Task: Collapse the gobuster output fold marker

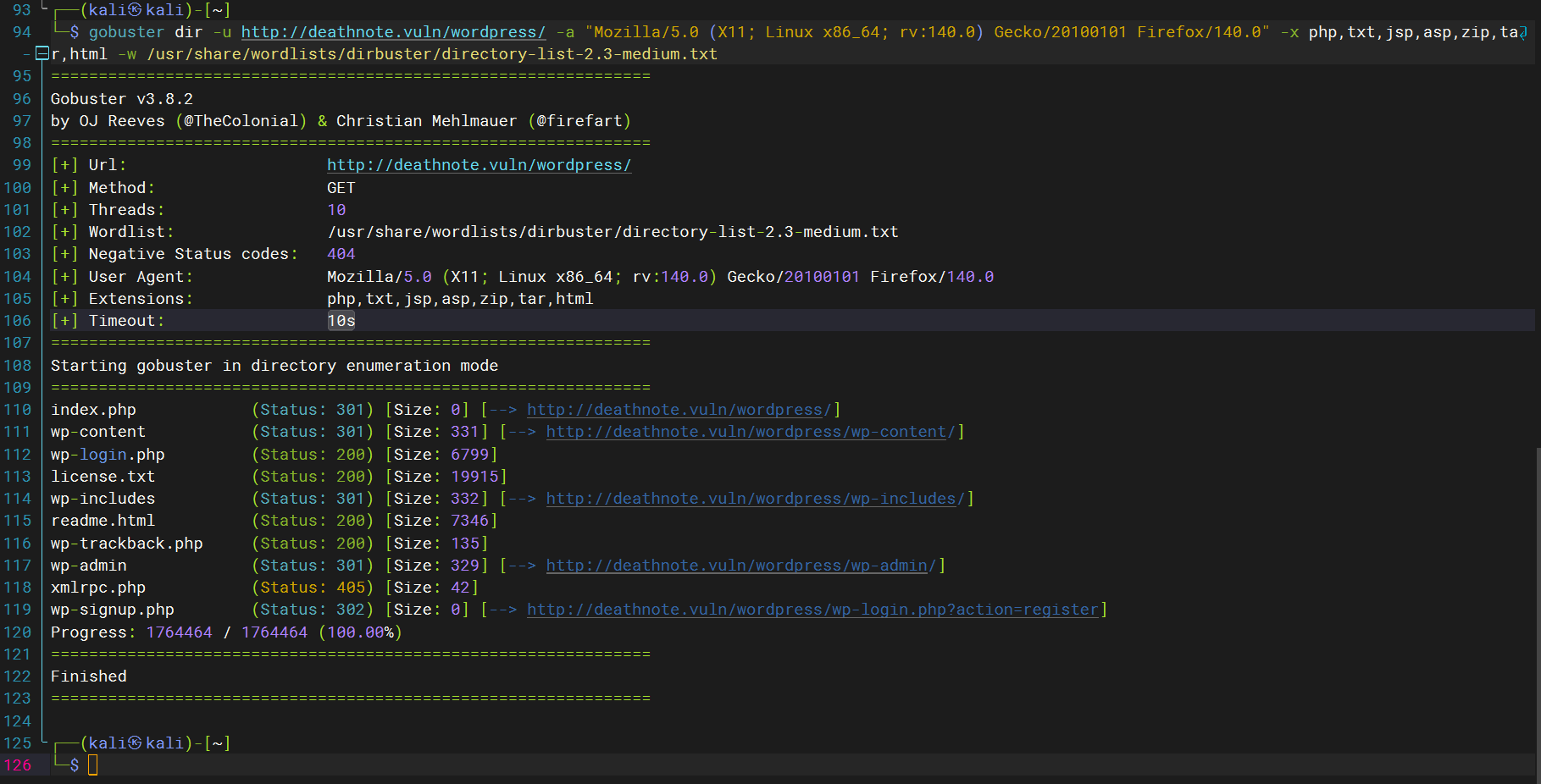Action: coord(42,54)
